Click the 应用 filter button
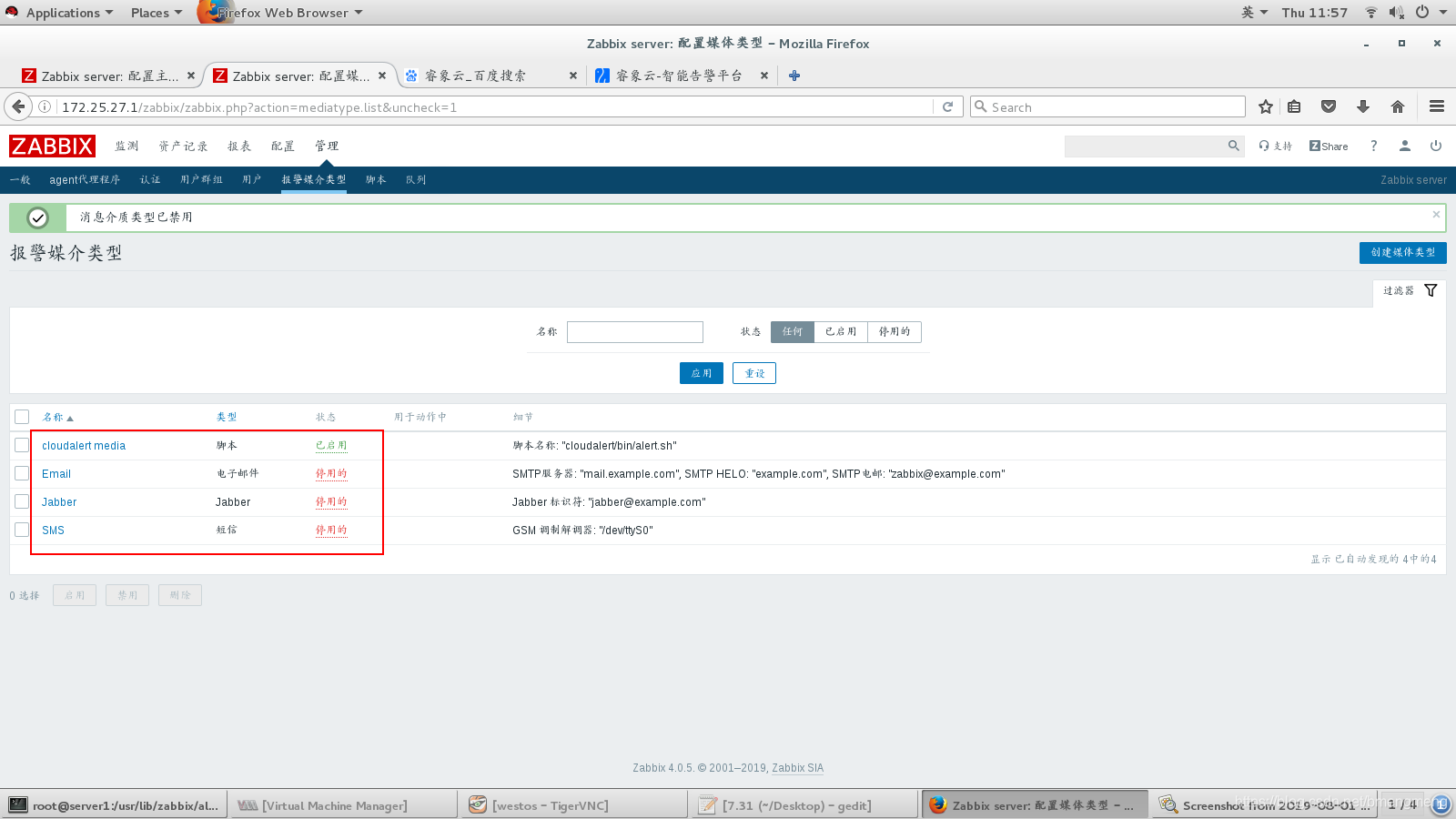This screenshot has height=819, width=1456. click(x=701, y=373)
